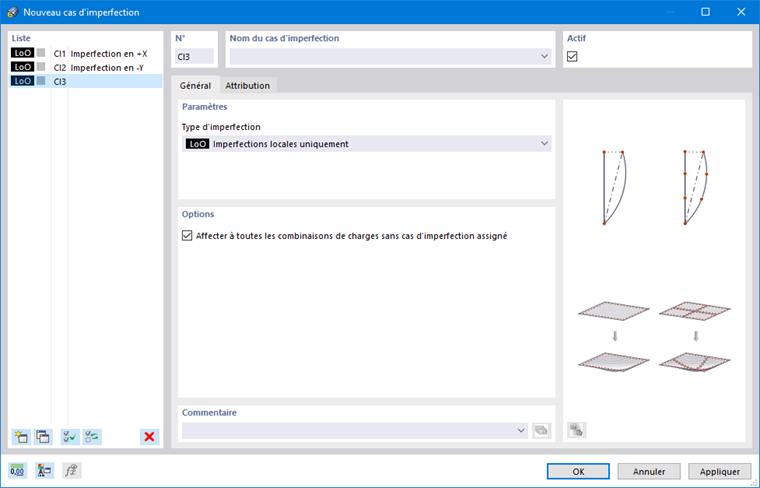Click the LoO badge for CI2
760x488 pixels.
tap(22, 67)
